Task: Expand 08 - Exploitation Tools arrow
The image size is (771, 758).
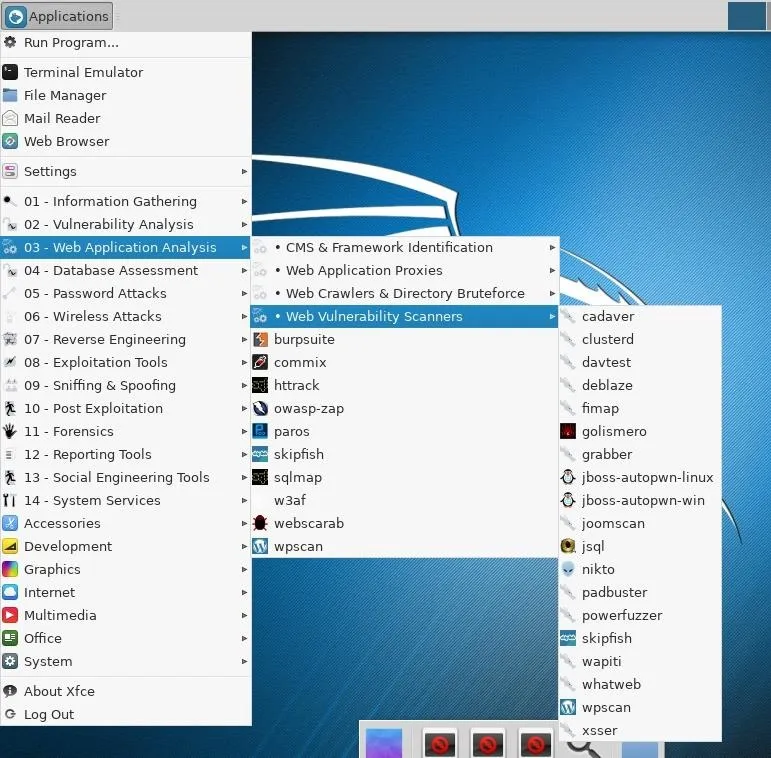Action: coord(244,362)
